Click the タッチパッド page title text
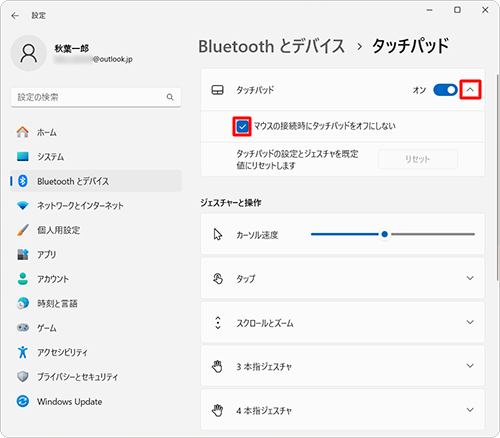Viewport: 500px width, 438px height. [411, 46]
